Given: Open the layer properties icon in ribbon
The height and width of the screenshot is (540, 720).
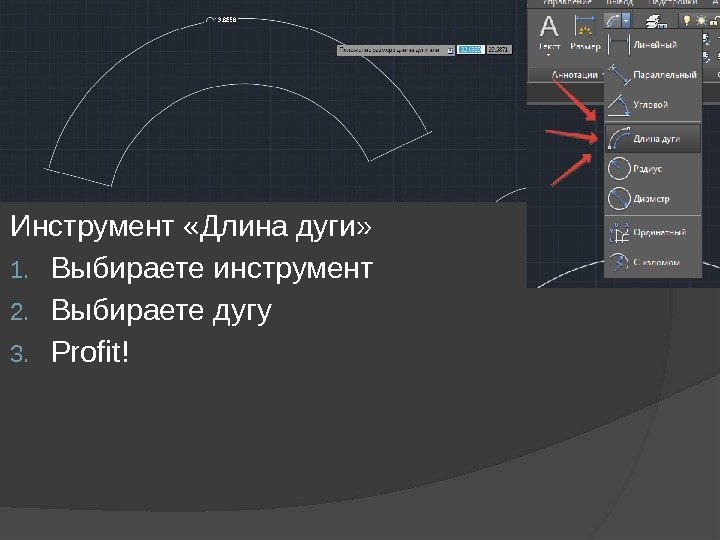Looking at the screenshot, I should pos(656,21).
